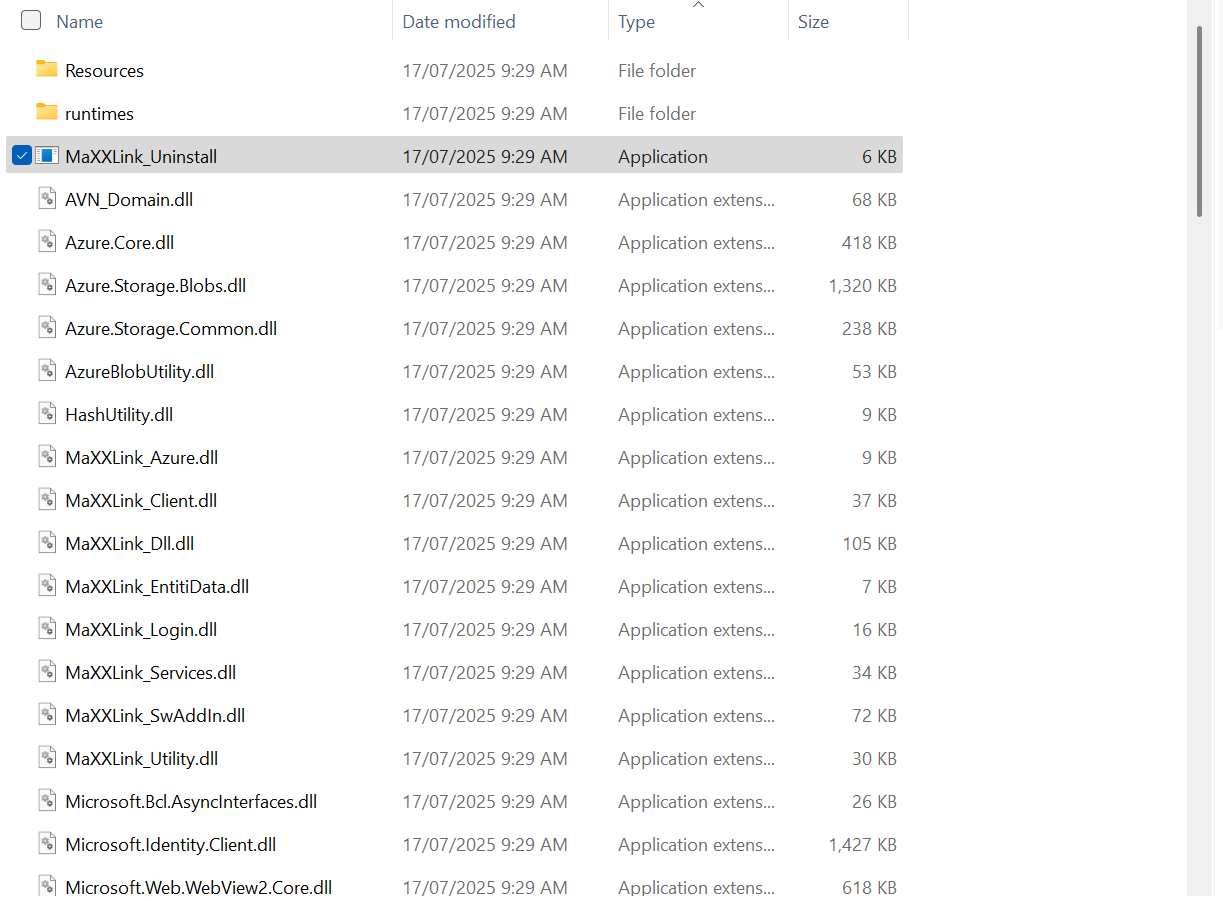Click the Microsoft.Identity.Client.dll file icon
1223x901 pixels.
[47, 844]
